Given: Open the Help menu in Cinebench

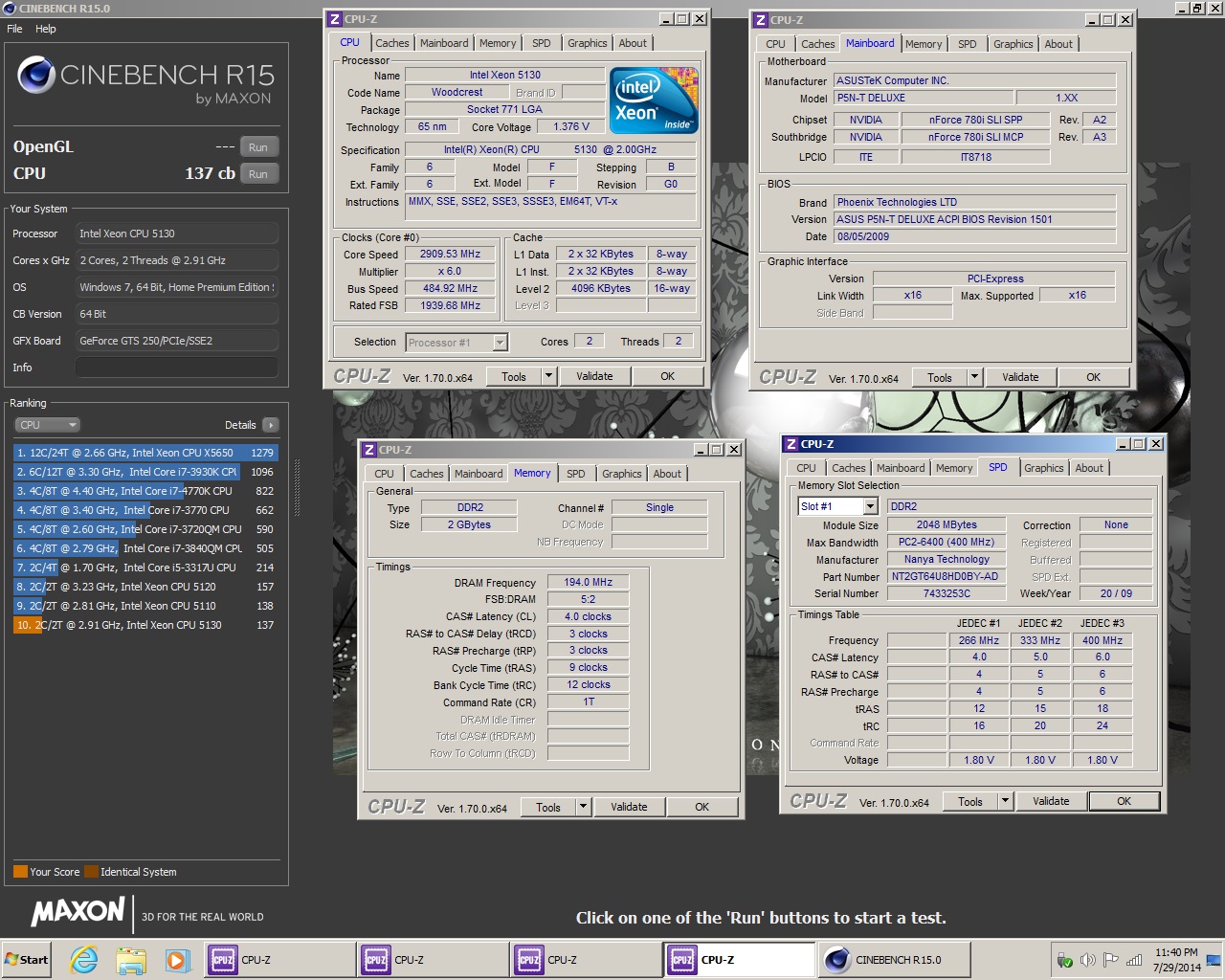Looking at the screenshot, I should [x=46, y=29].
